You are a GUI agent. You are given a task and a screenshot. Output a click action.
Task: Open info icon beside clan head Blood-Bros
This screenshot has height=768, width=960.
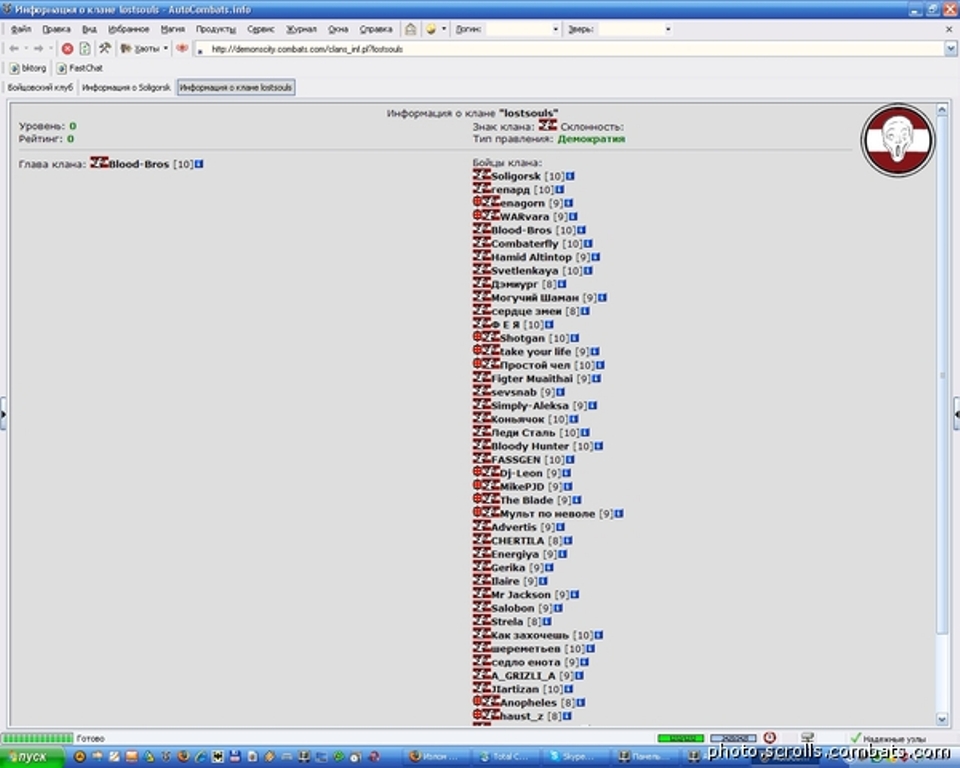[199, 164]
